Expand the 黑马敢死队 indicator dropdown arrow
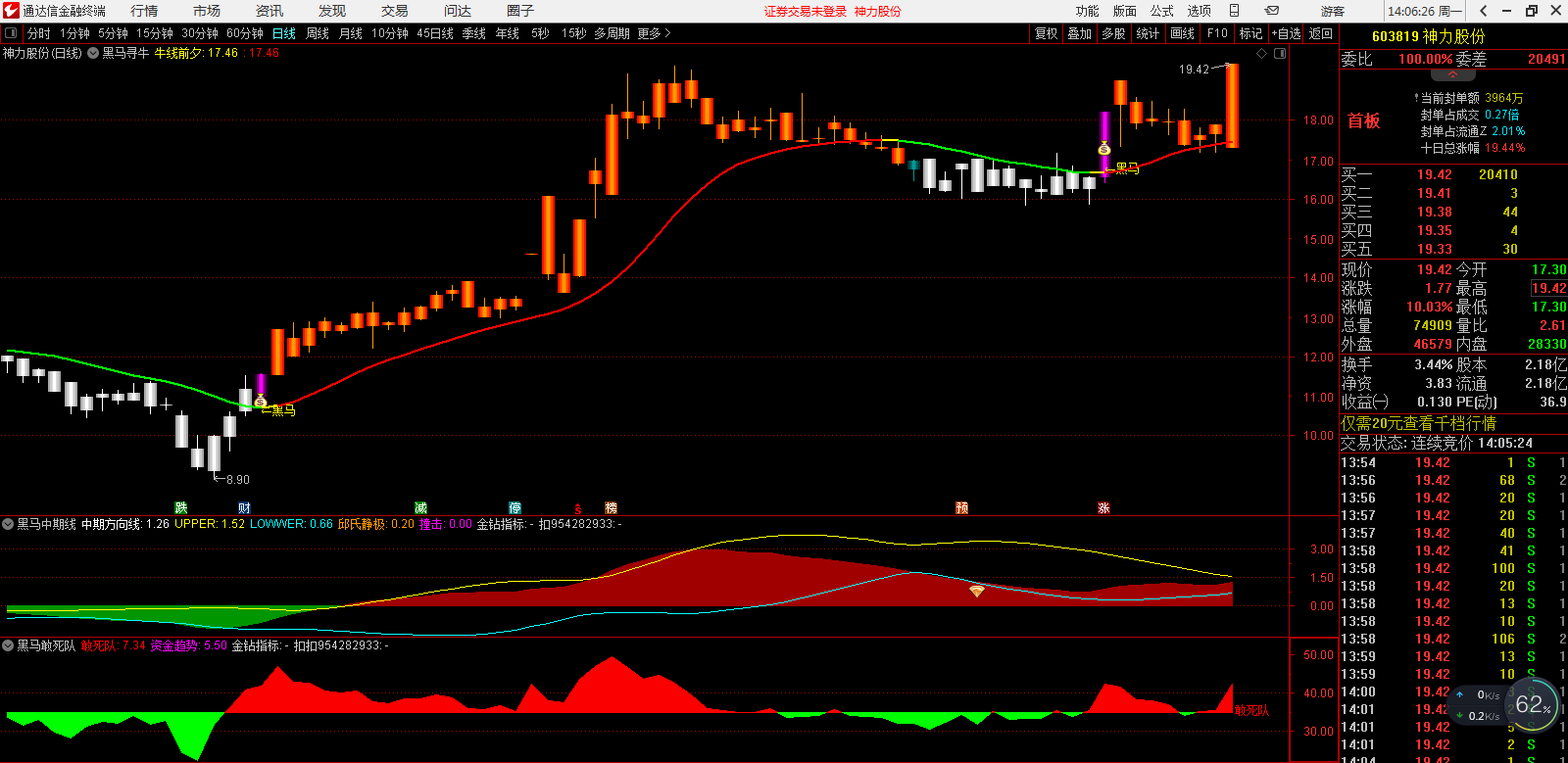The image size is (1568, 763). click(8, 645)
